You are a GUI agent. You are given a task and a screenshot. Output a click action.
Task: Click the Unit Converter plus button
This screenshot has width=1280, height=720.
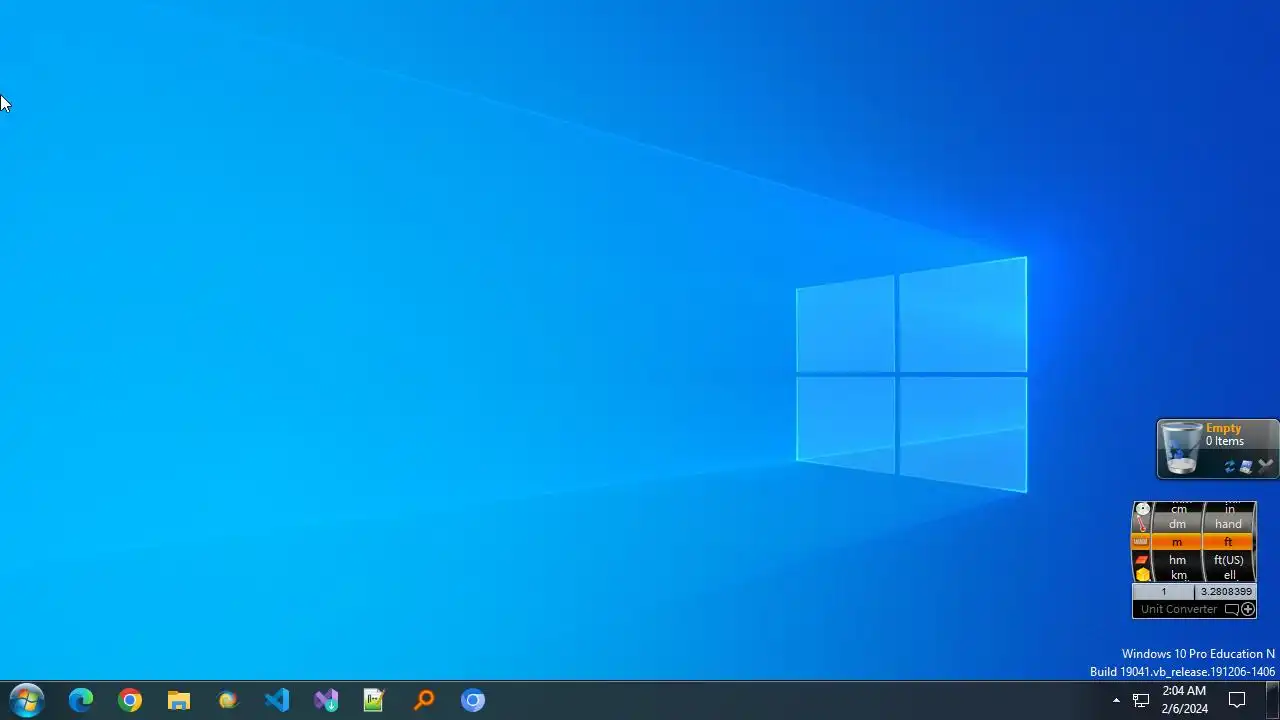1248,609
